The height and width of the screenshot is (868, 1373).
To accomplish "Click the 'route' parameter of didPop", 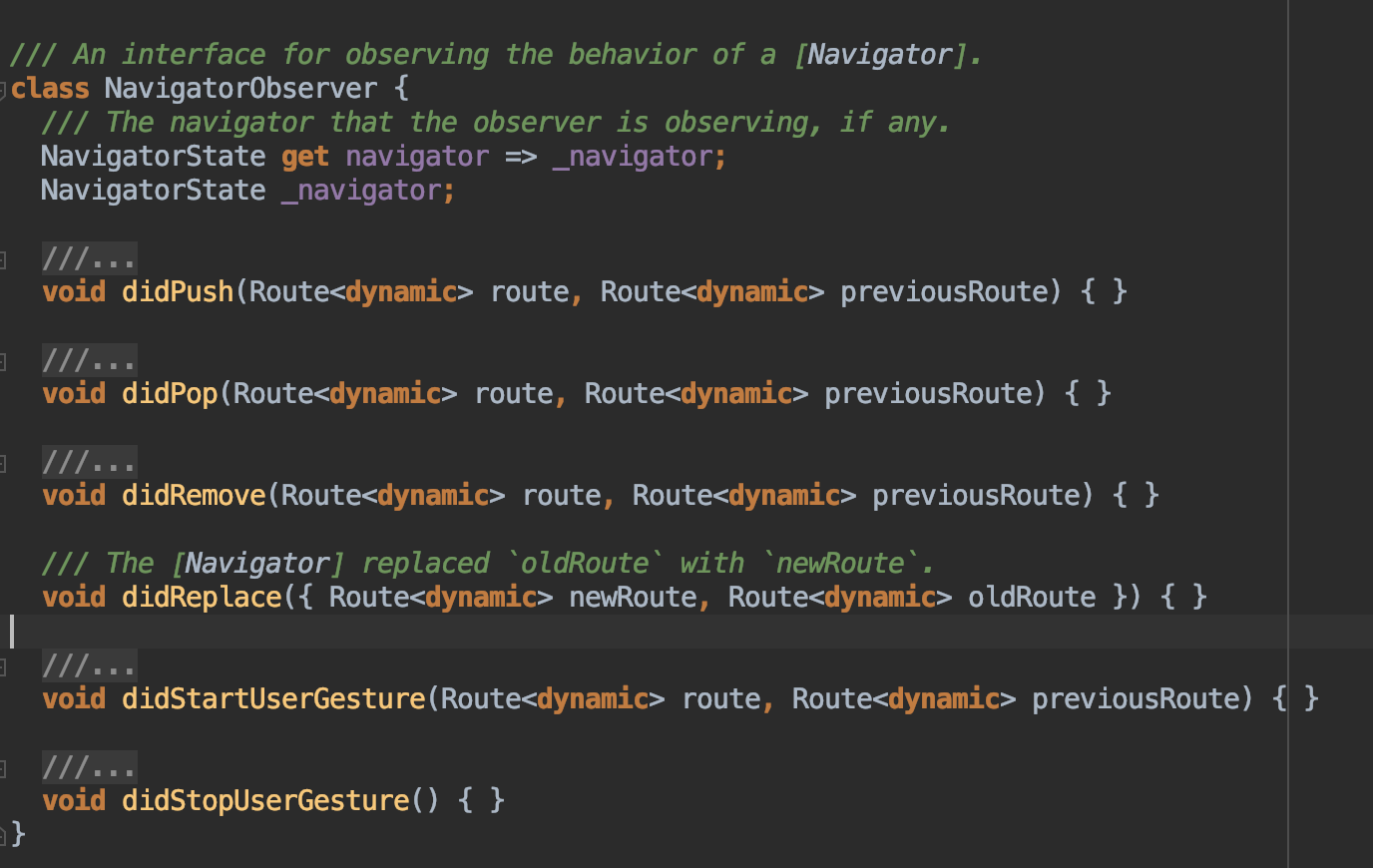I will [x=513, y=394].
